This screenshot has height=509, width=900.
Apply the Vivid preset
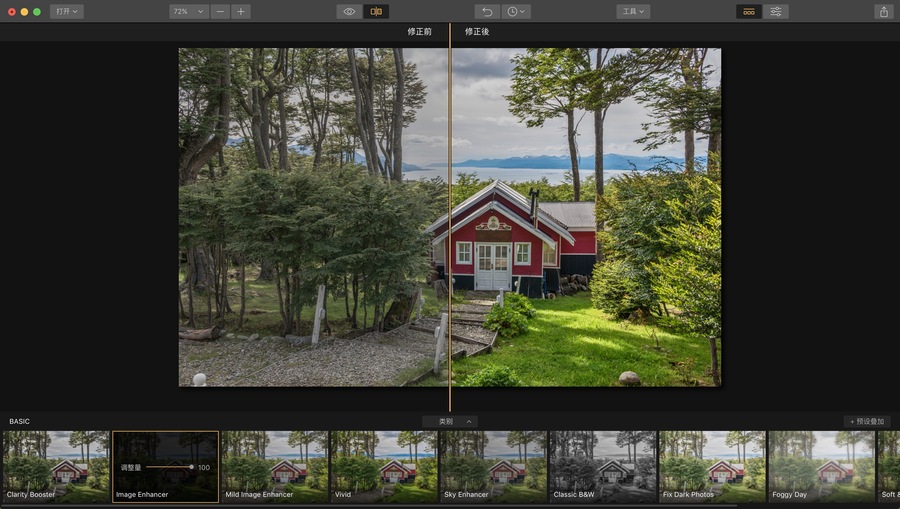(x=384, y=467)
